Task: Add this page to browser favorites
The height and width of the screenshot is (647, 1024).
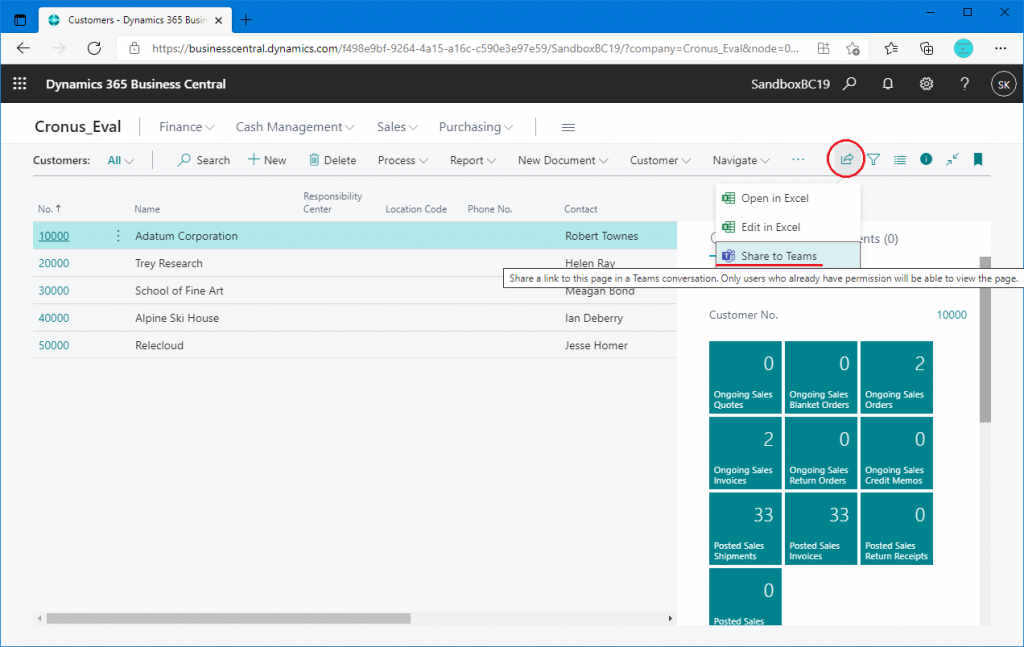Action: point(852,48)
